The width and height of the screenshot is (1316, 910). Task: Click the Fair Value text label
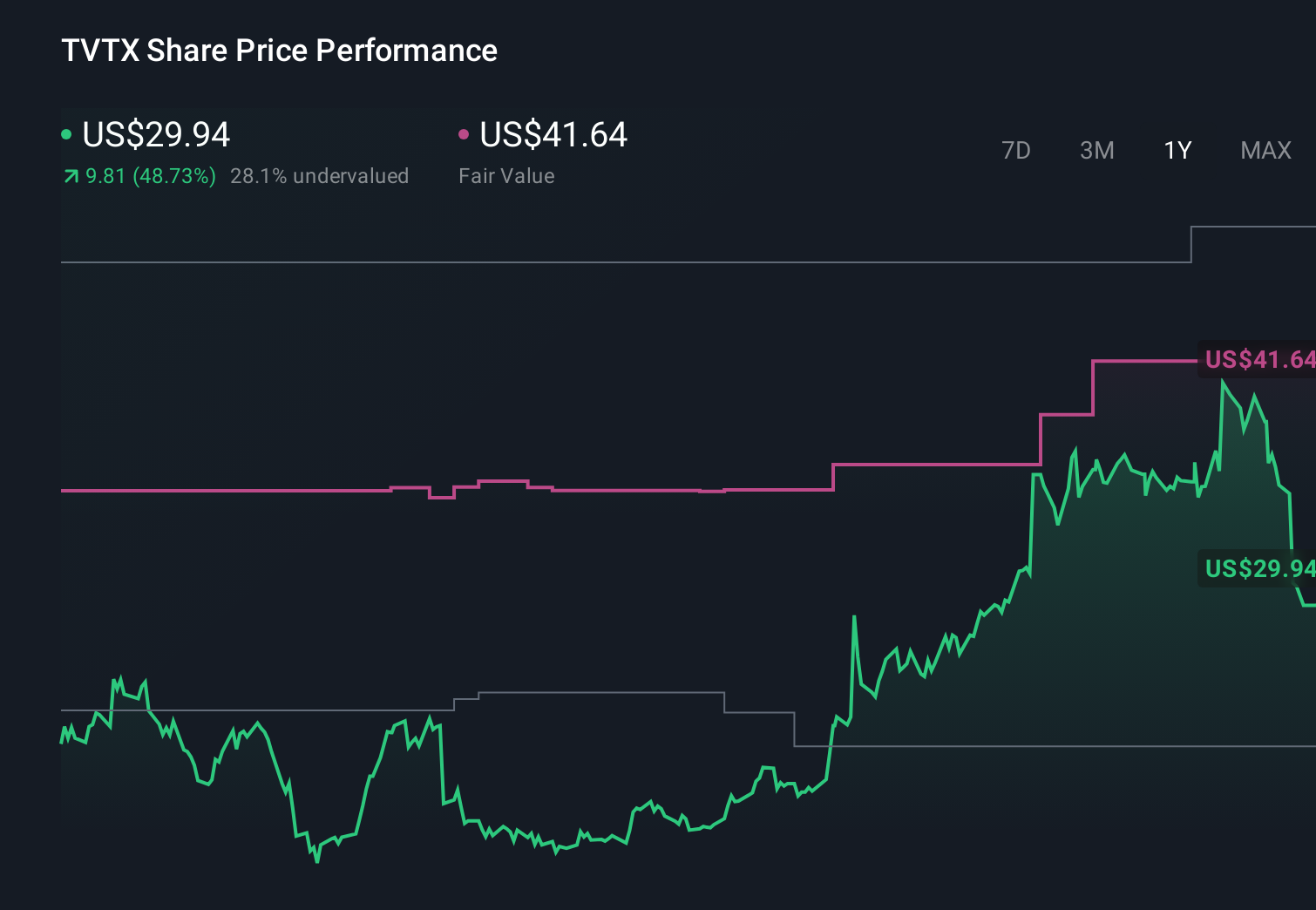(x=506, y=176)
